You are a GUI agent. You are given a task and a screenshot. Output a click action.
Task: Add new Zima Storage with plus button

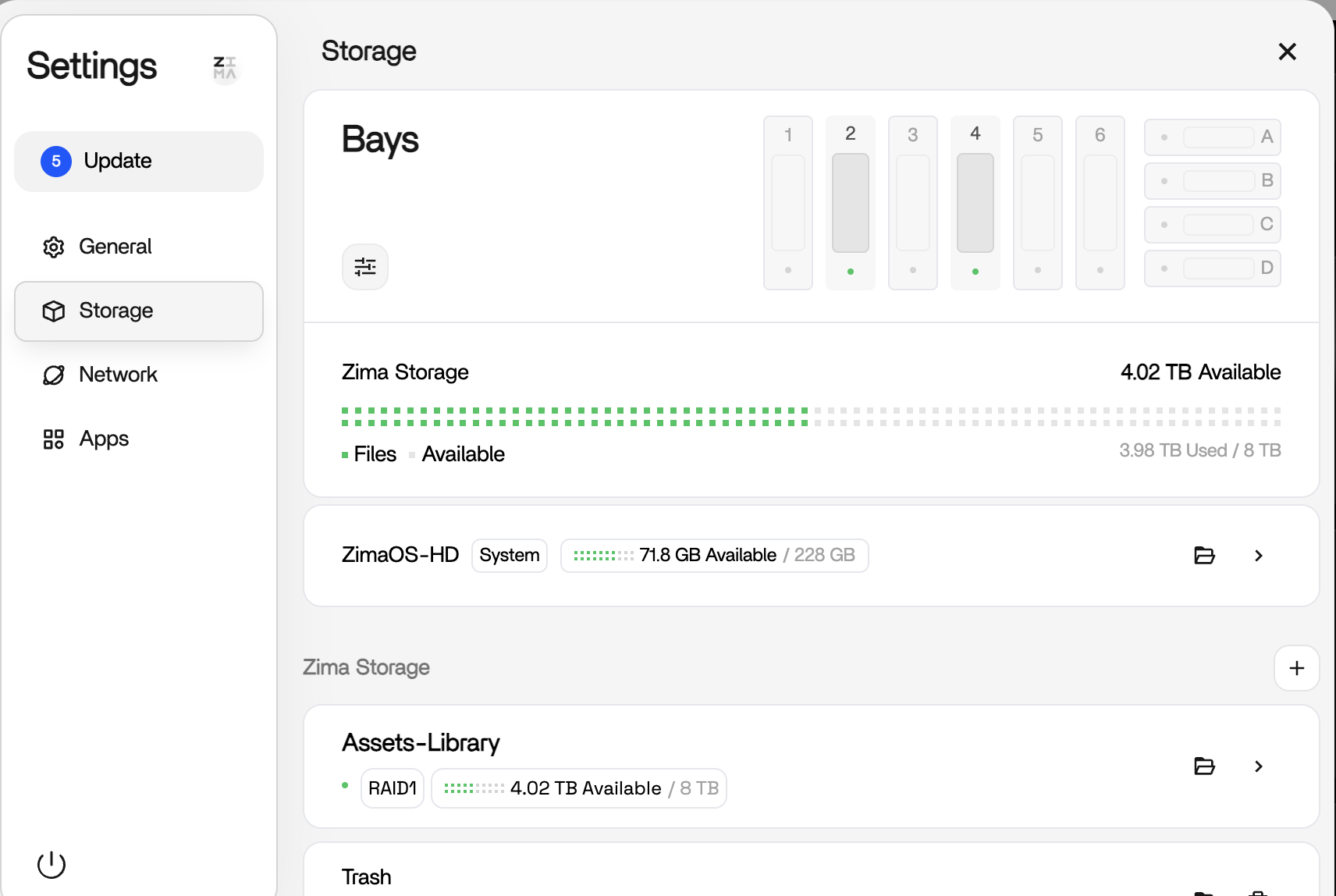tap(1296, 668)
